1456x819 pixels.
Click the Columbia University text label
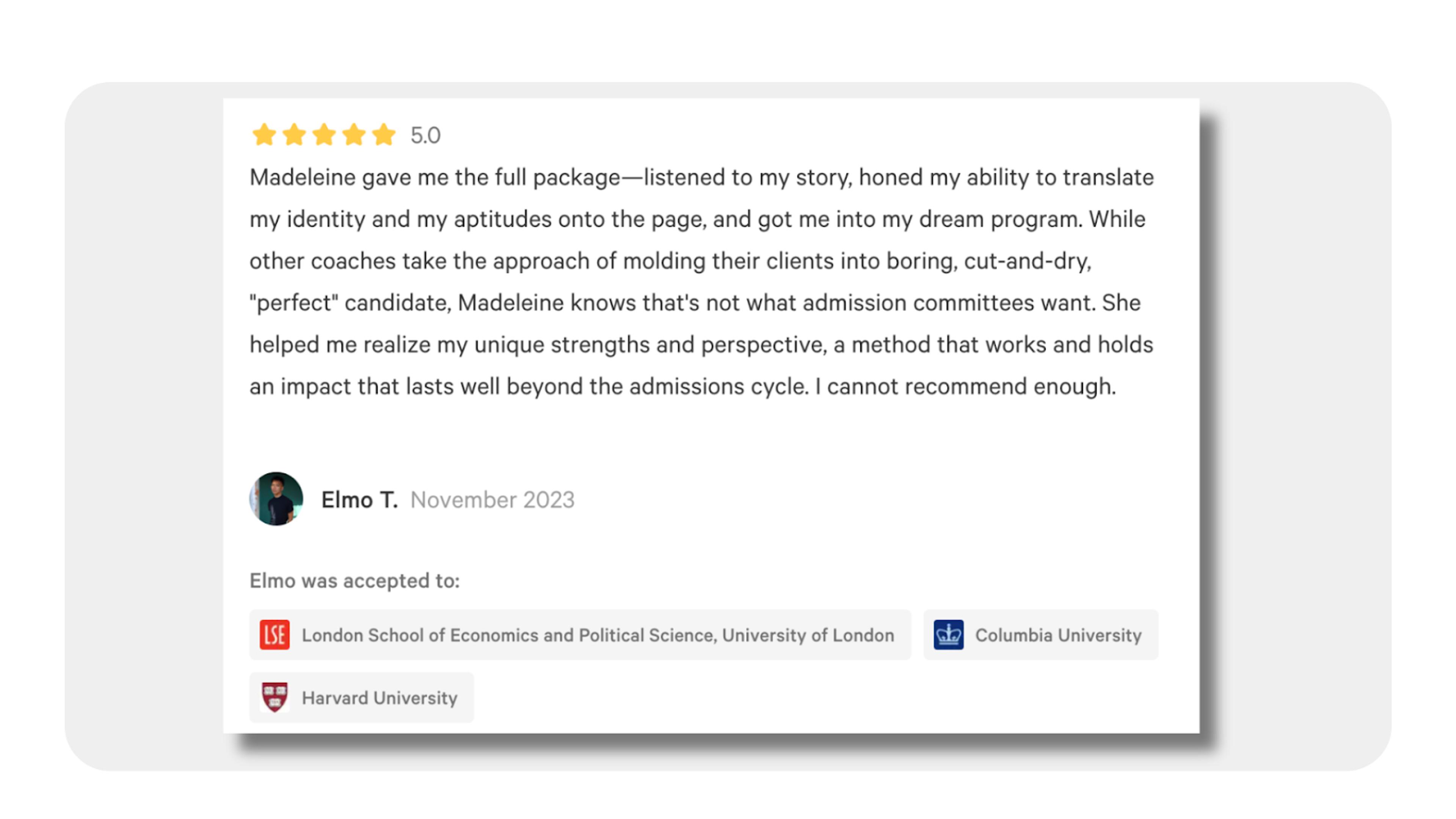tap(1058, 635)
